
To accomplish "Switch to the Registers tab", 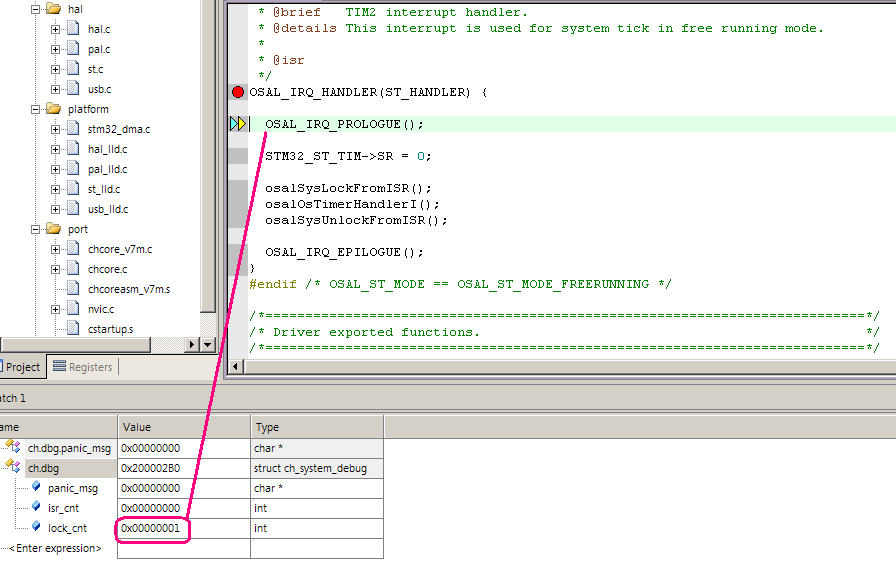I will click(x=83, y=367).
